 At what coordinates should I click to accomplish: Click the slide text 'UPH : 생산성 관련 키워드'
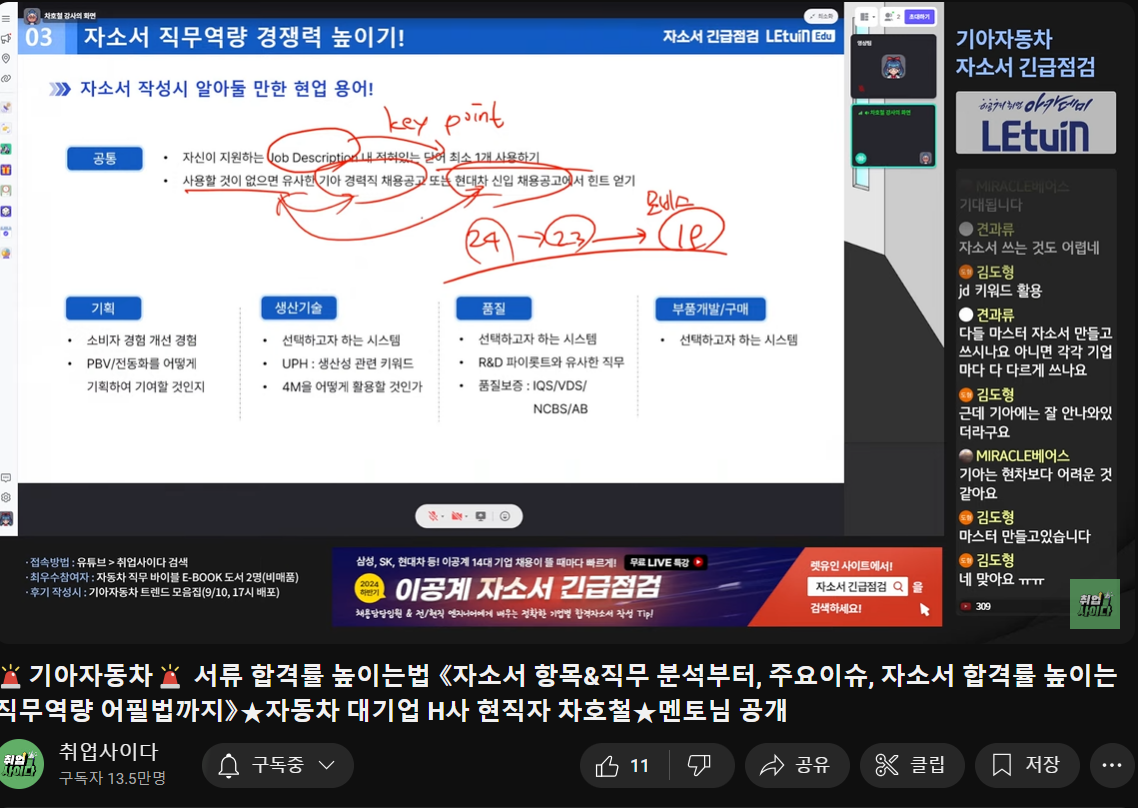348,363
